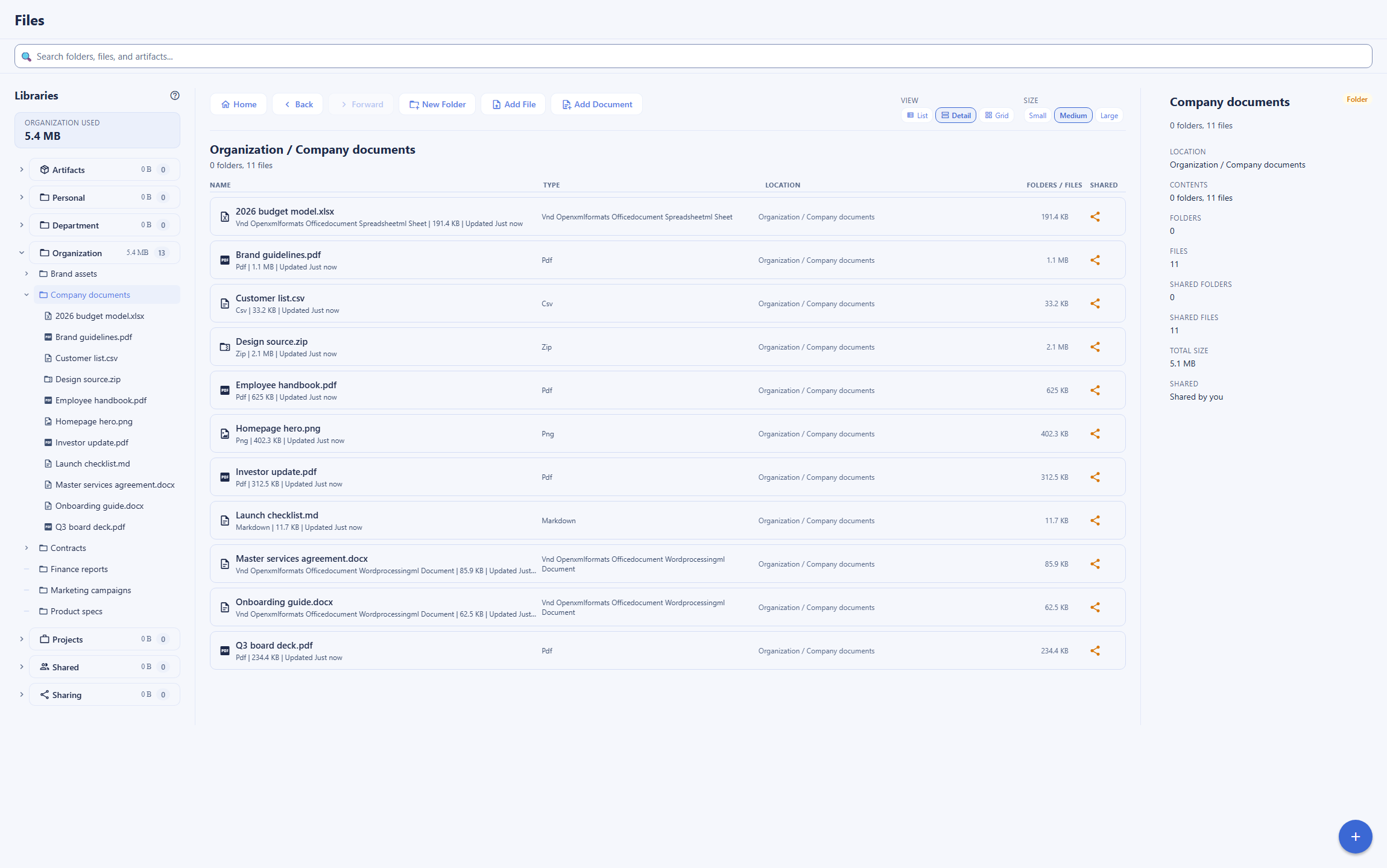The image size is (1387, 868).
Task: Click the PDF icon of Q3 board deck.pdf row
Action: point(225,651)
